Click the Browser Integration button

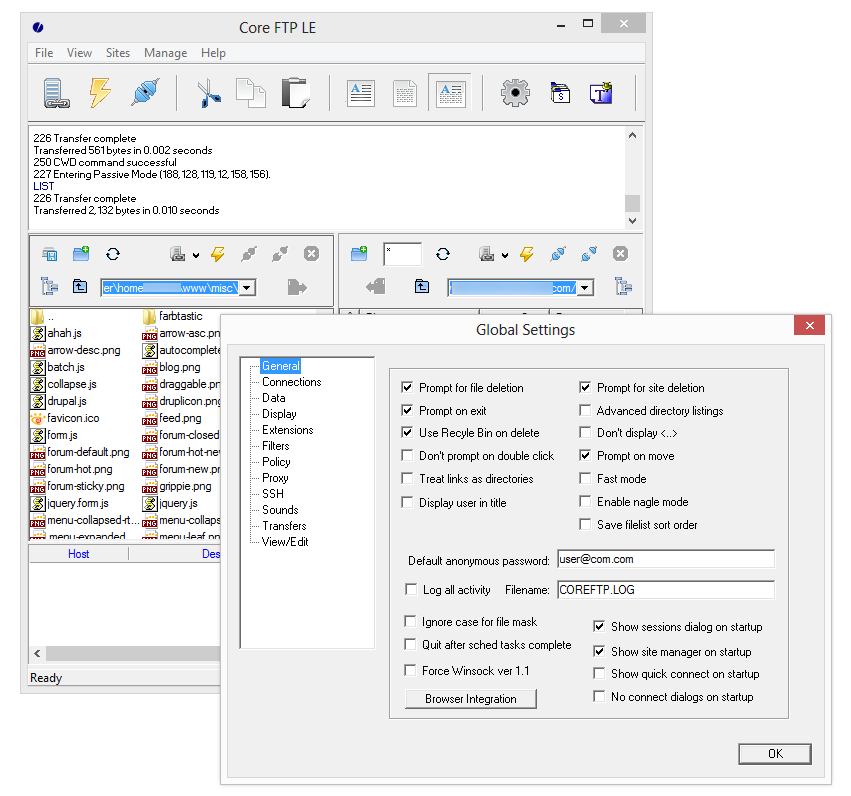(x=471, y=699)
